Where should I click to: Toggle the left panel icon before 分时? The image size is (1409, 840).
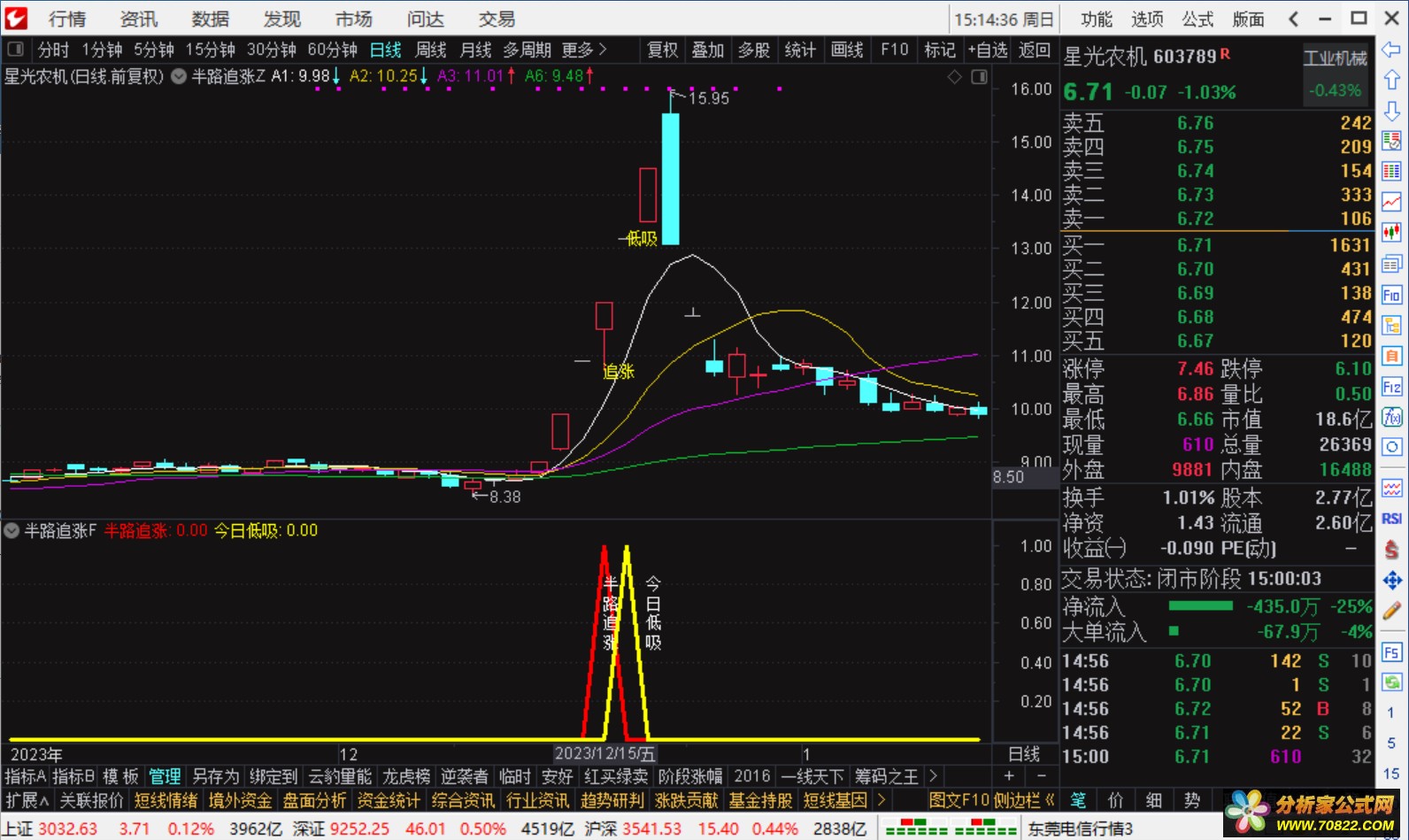(x=16, y=50)
